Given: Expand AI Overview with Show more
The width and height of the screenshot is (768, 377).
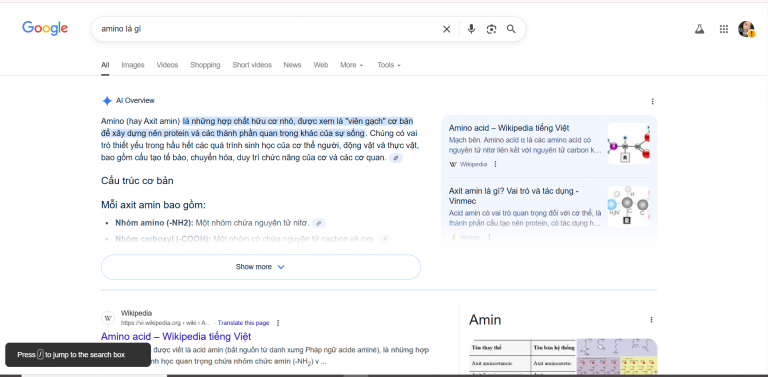Looking at the screenshot, I should pyautogui.click(x=261, y=267).
